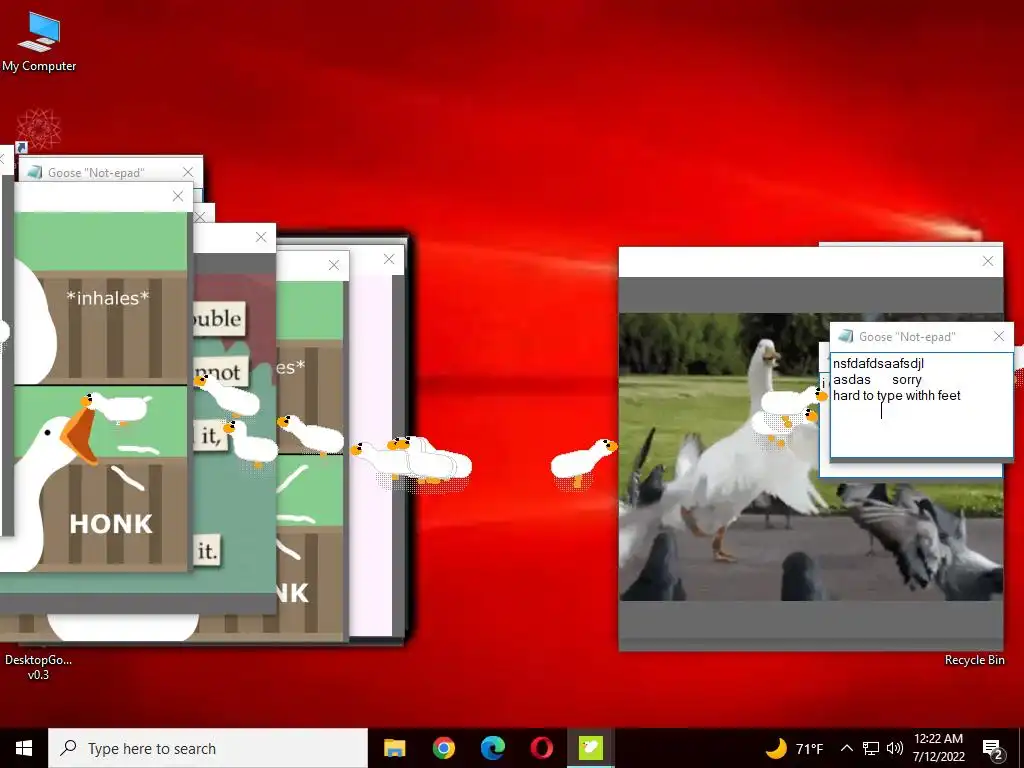
Task: Launch Google Chrome from the taskbar
Action: pyautogui.click(x=443, y=748)
